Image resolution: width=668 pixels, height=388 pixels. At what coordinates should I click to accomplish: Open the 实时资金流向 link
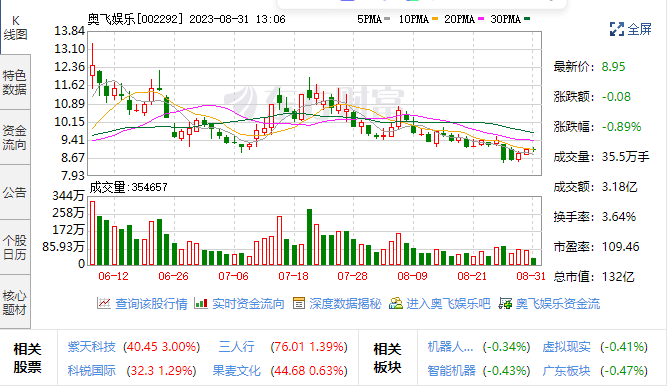click(x=248, y=304)
